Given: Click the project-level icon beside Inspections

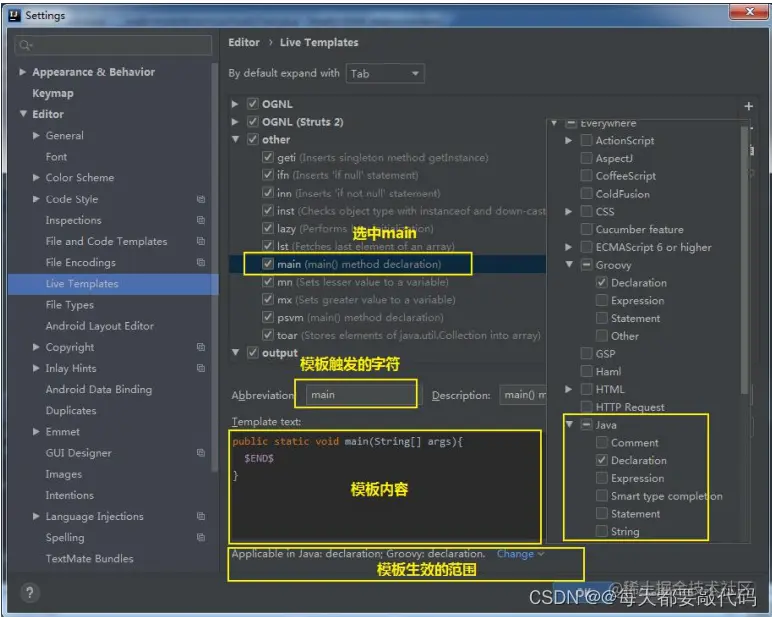Looking at the screenshot, I should click(201, 220).
